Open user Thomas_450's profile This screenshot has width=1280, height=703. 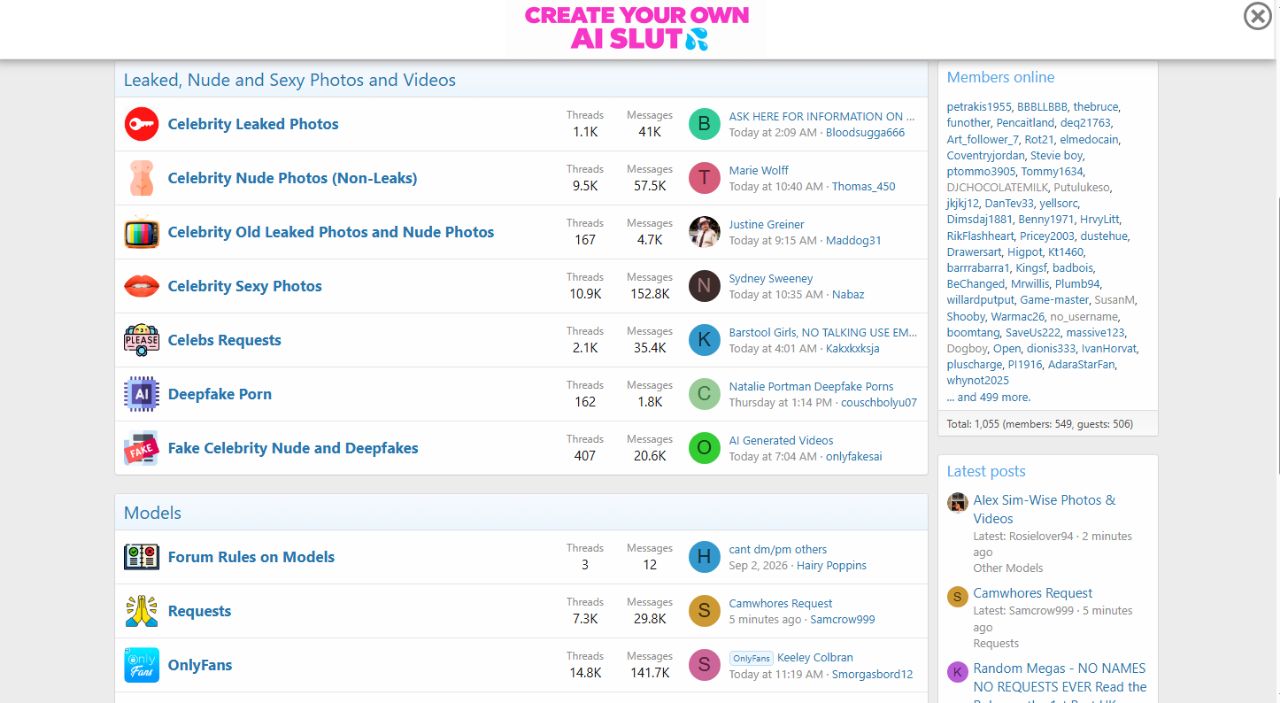click(864, 186)
